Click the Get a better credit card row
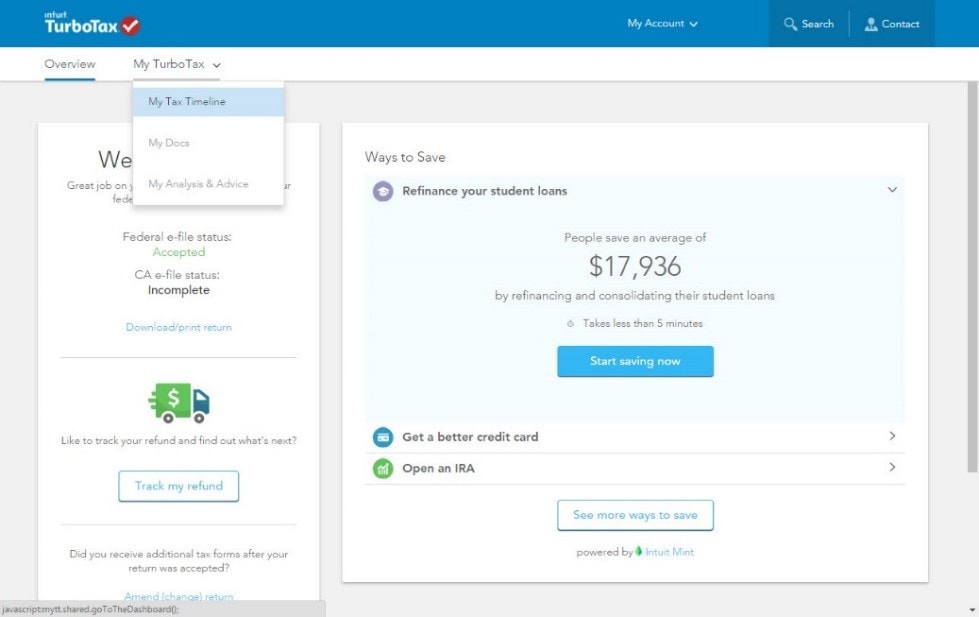The height and width of the screenshot is (617, 979). (x=635, y=437)
